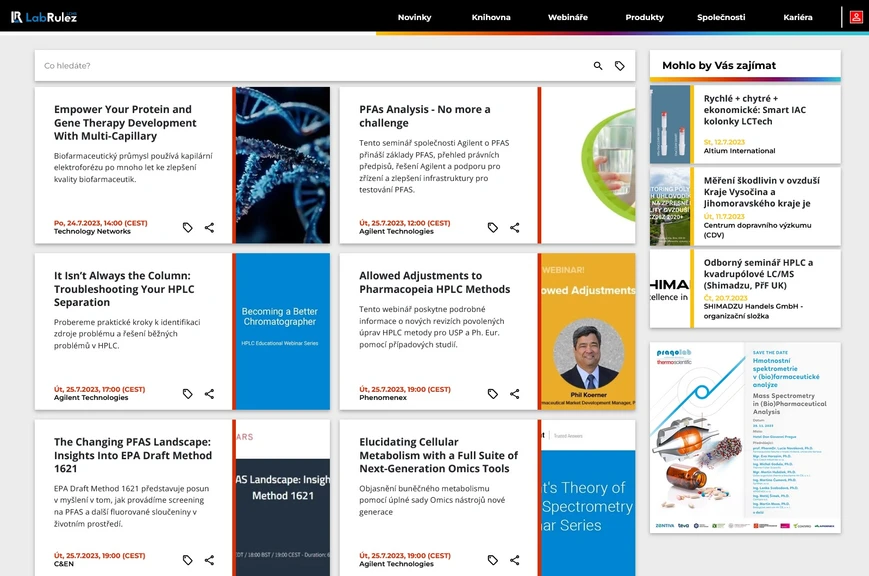The height and width of the screenshot is (576, 869).
Task: Open the Knihovna menu item
Action: pyautogui.click(x=491, y=17)
